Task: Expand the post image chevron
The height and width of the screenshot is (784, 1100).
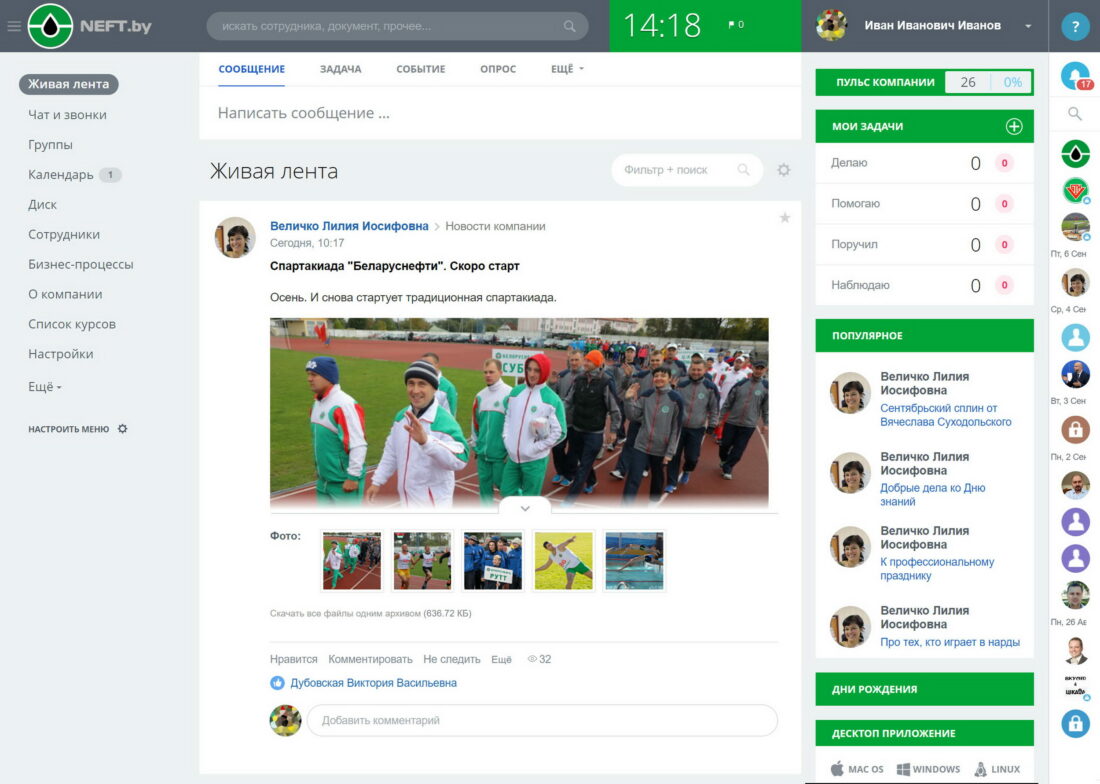Action: point(524,508)
